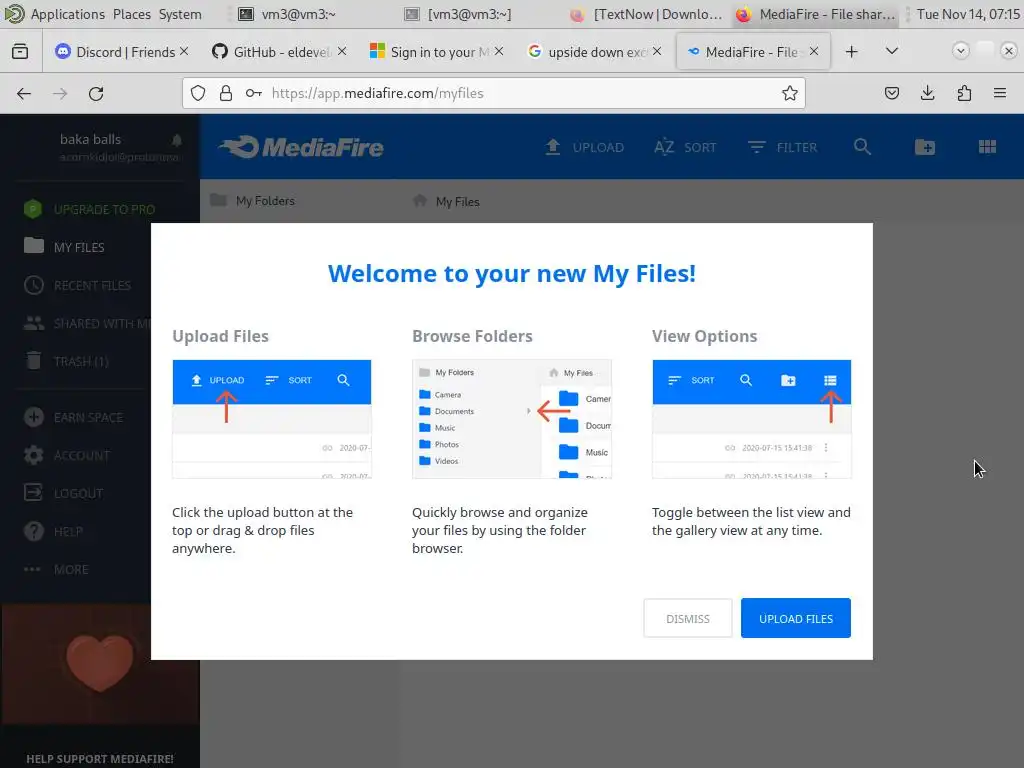This screenshot has width=1024, height=768.
Task: Reload the page
Action: click(96, 93)
